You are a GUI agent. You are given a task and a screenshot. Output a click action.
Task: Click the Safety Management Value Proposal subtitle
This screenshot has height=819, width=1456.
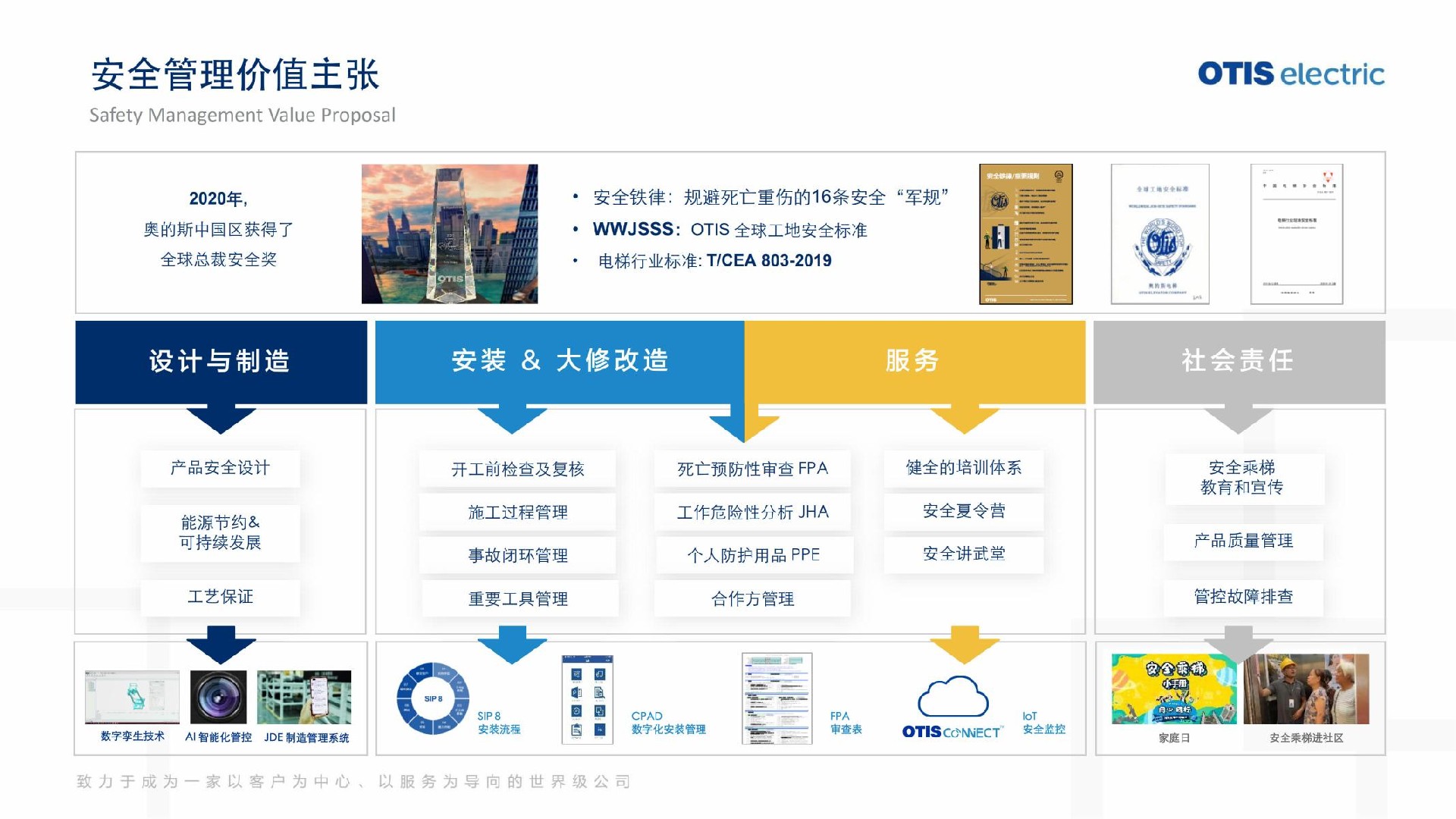[242, 115]
